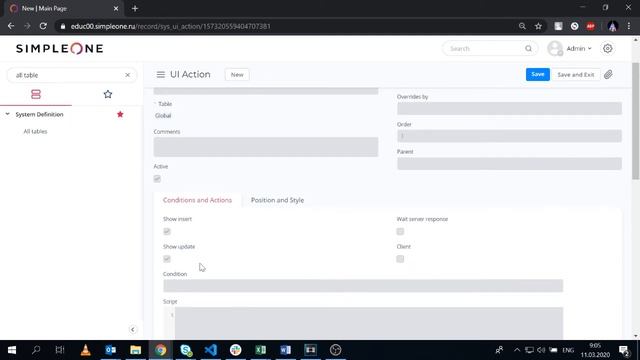Open Word from the taskbar

(x=285, y=350)
